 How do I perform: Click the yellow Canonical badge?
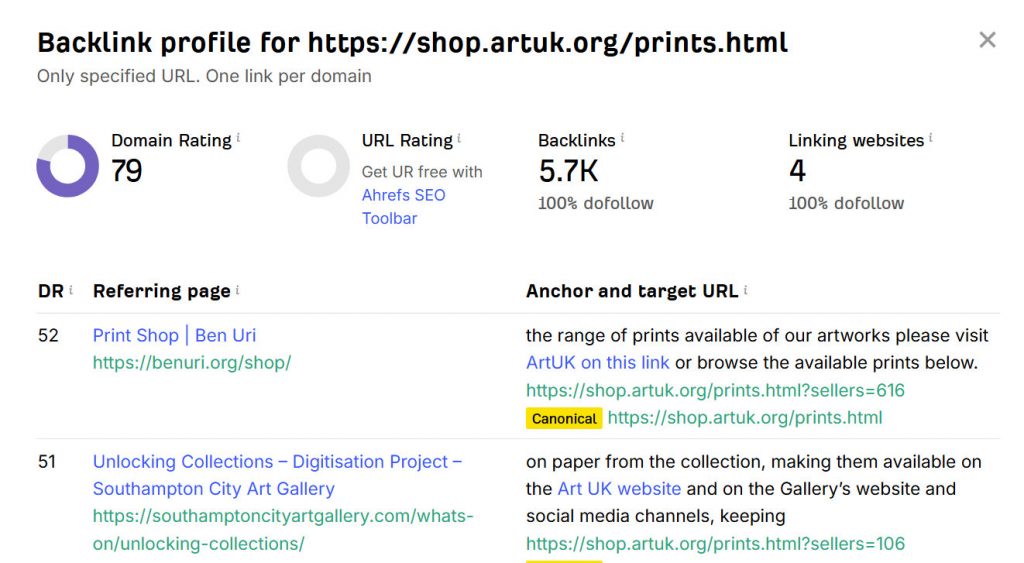click(x=564, y=418)
